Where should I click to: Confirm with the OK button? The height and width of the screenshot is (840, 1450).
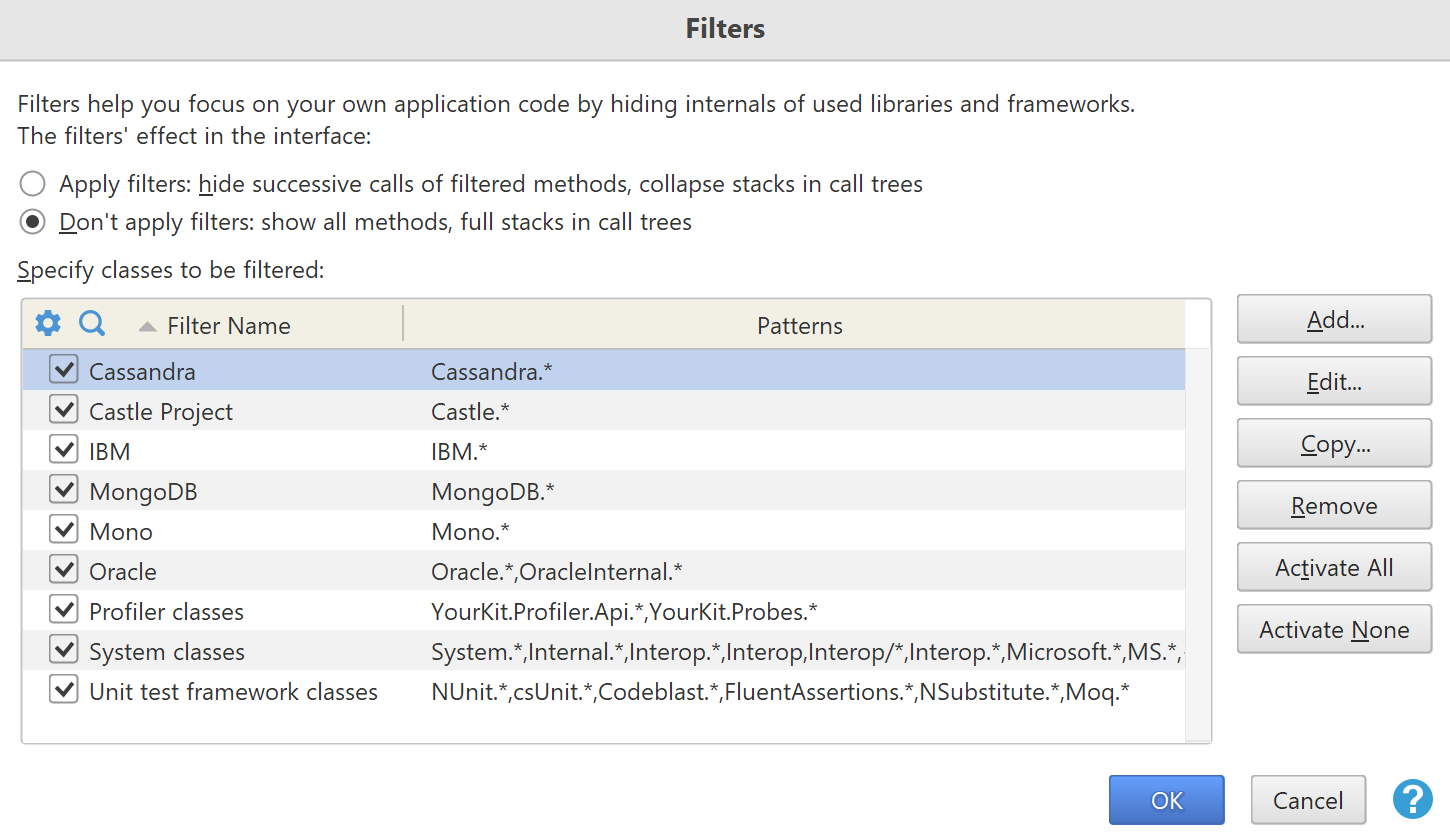pyautogui.click(x=1167, y=800)
